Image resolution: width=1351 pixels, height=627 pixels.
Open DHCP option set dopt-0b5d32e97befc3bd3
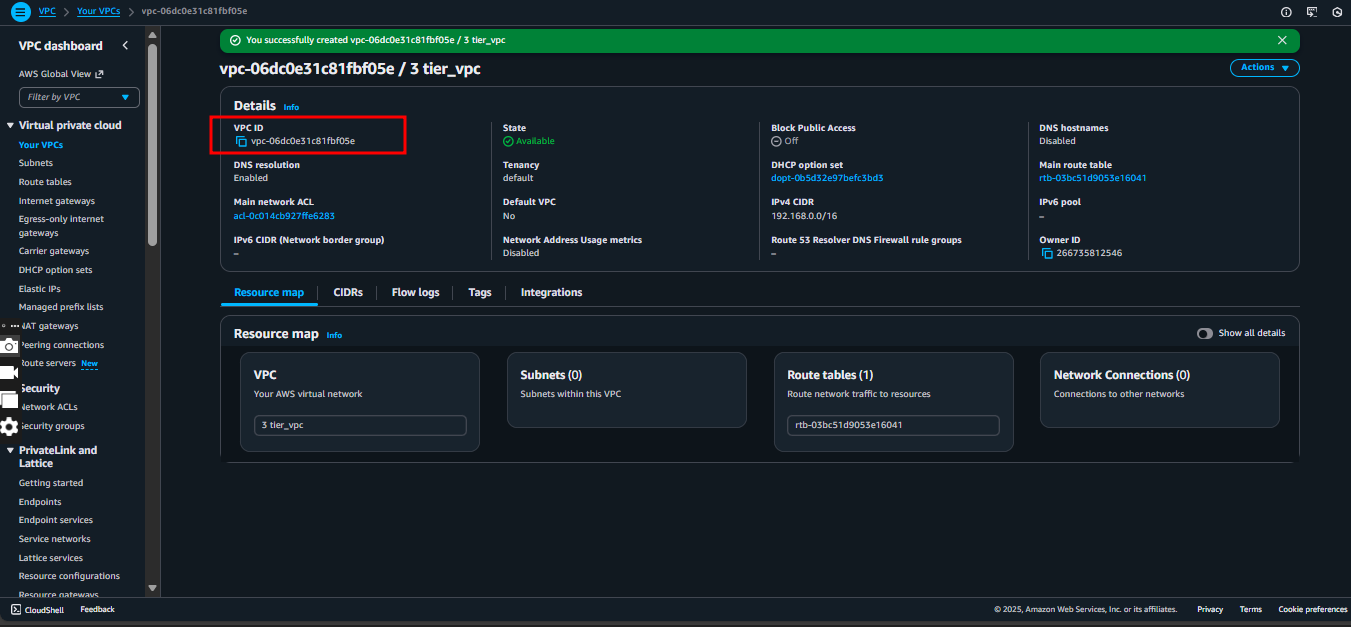pyautogui.click(x=827, y=178)
